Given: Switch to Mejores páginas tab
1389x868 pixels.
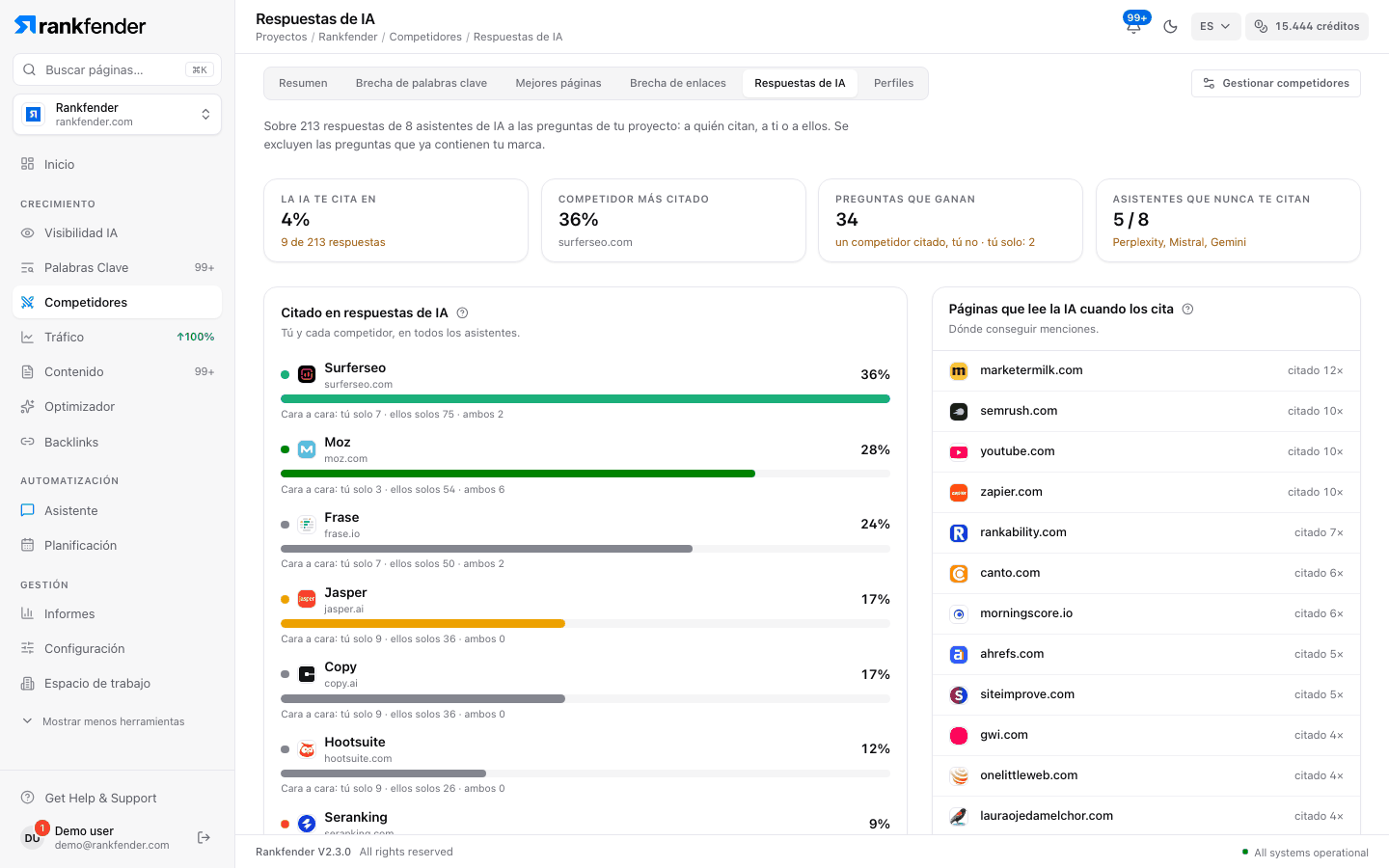Looking at the screenshot, I should pyautogui.click(x=558, y=83).
